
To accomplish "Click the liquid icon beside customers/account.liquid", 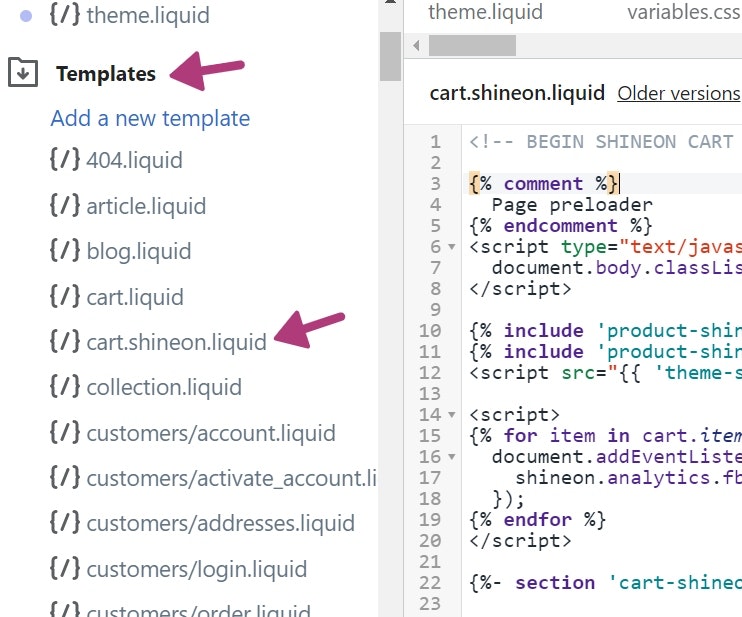I will pyautogui.click(x=64, y=432).
